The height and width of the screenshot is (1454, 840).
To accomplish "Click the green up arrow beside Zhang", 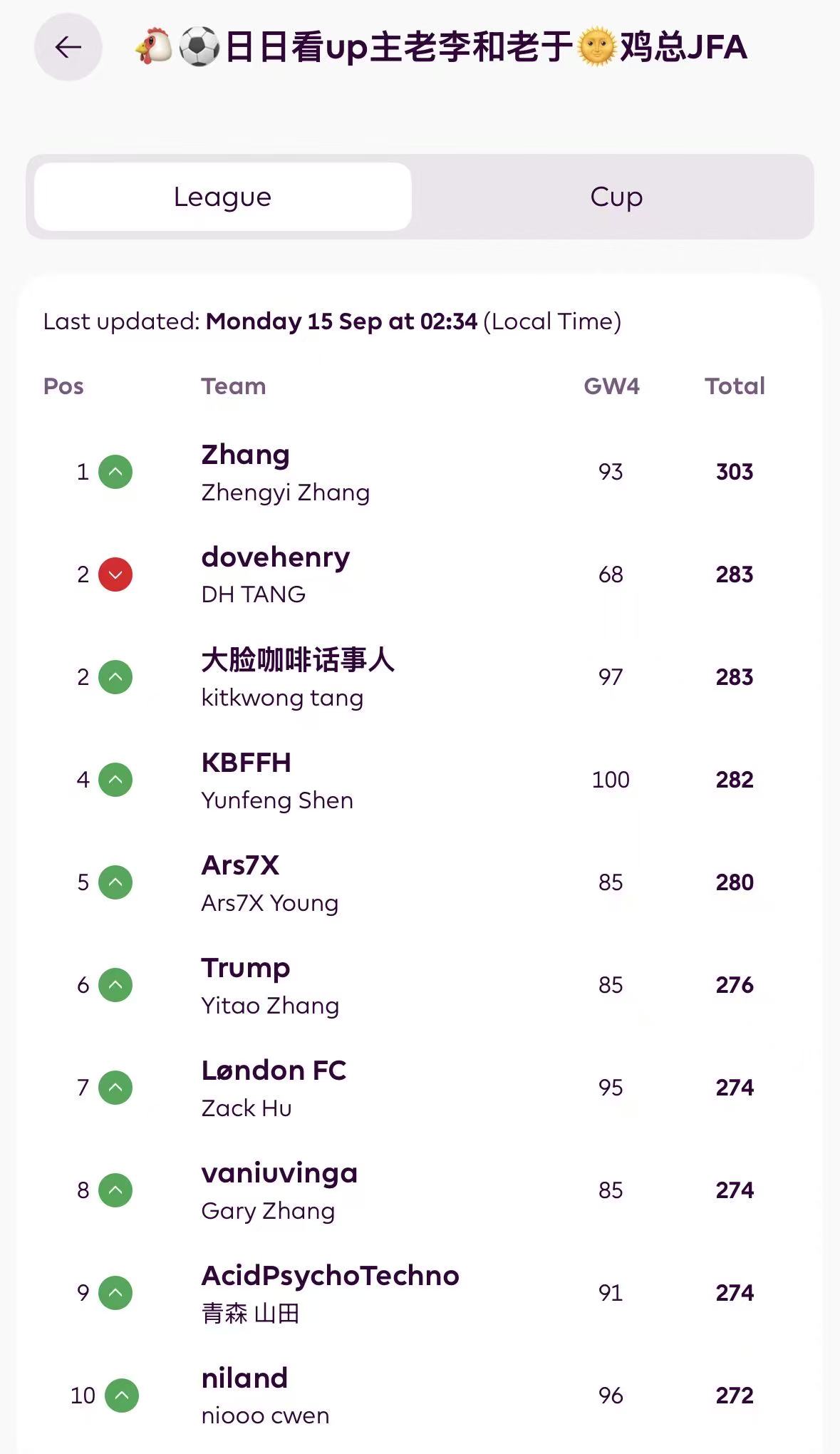I will [x=115, y=472].
